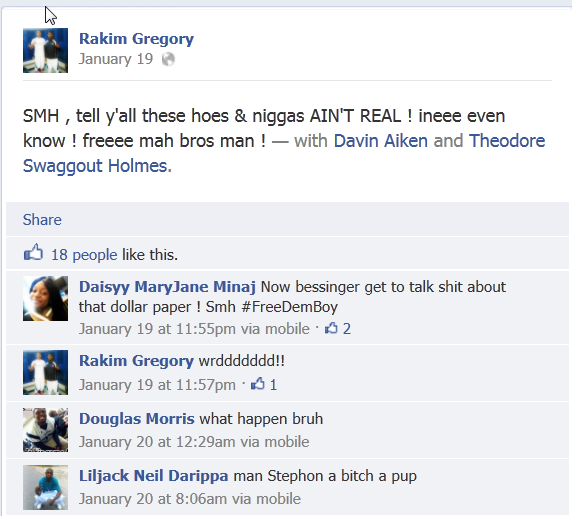Click the thumbs-up icon beside 18 people
Viewport: 572px width, 516px height.
click(33, 252)
